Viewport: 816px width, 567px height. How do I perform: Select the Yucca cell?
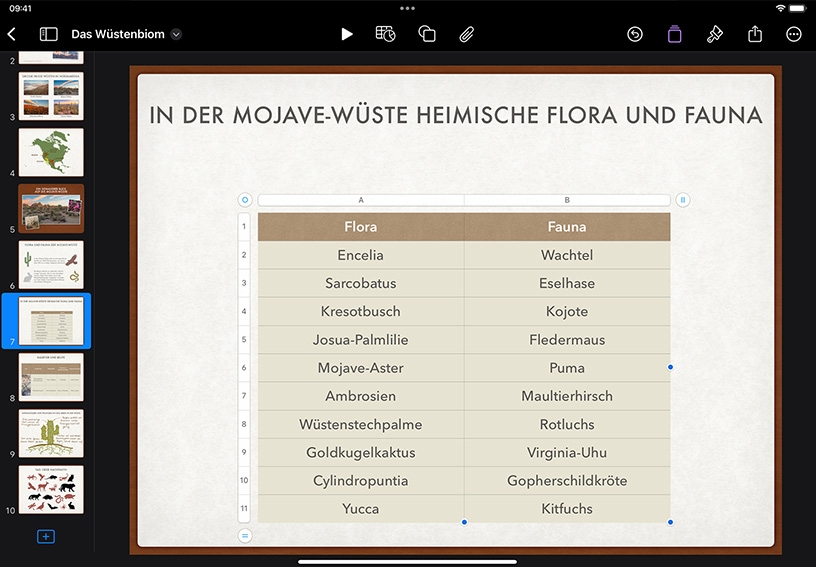(361, 509)
